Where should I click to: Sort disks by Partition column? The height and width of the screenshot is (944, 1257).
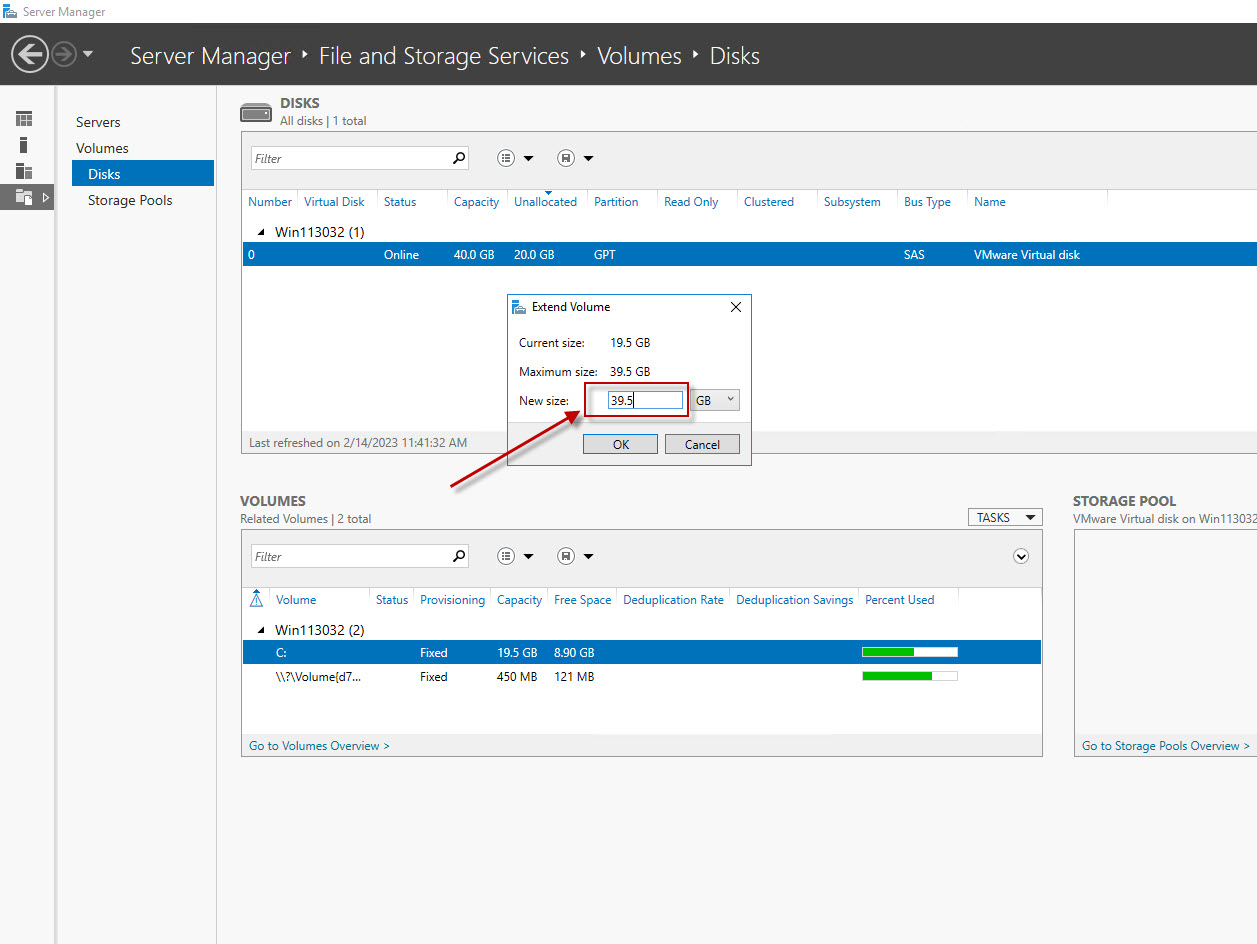click(x=616, y=201)
